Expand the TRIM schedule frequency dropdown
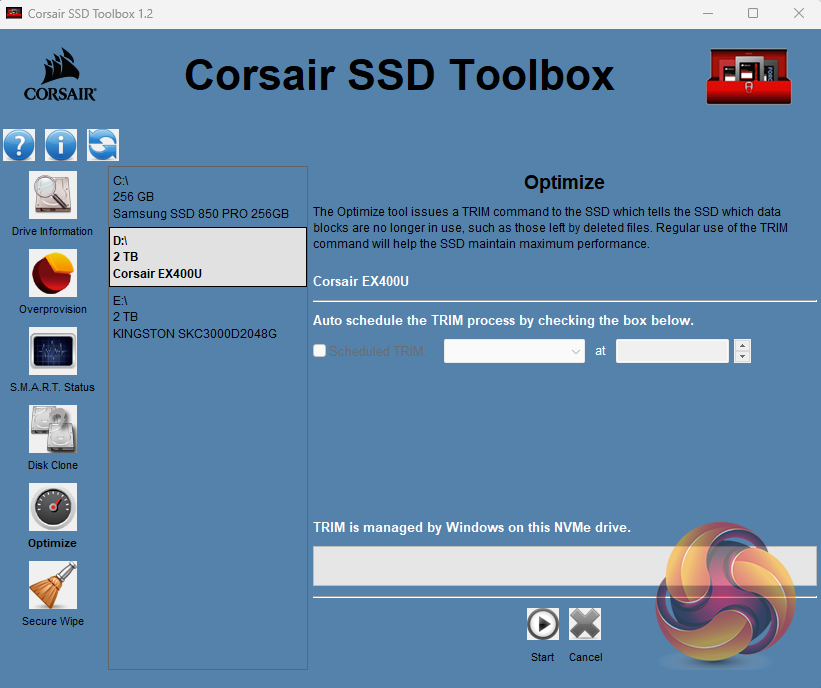The height and width of the screenshot is (688, 821). coord(515,351)
